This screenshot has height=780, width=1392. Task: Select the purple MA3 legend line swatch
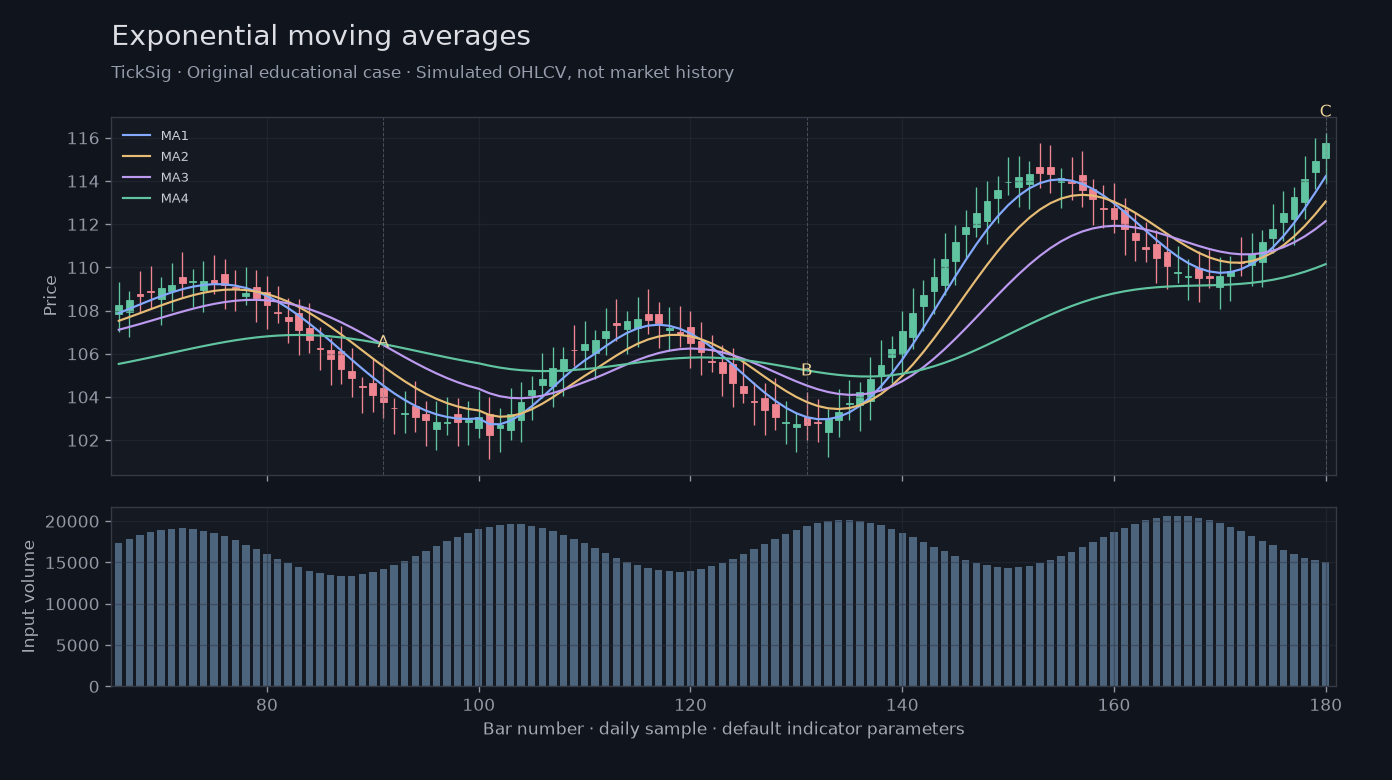136,178
